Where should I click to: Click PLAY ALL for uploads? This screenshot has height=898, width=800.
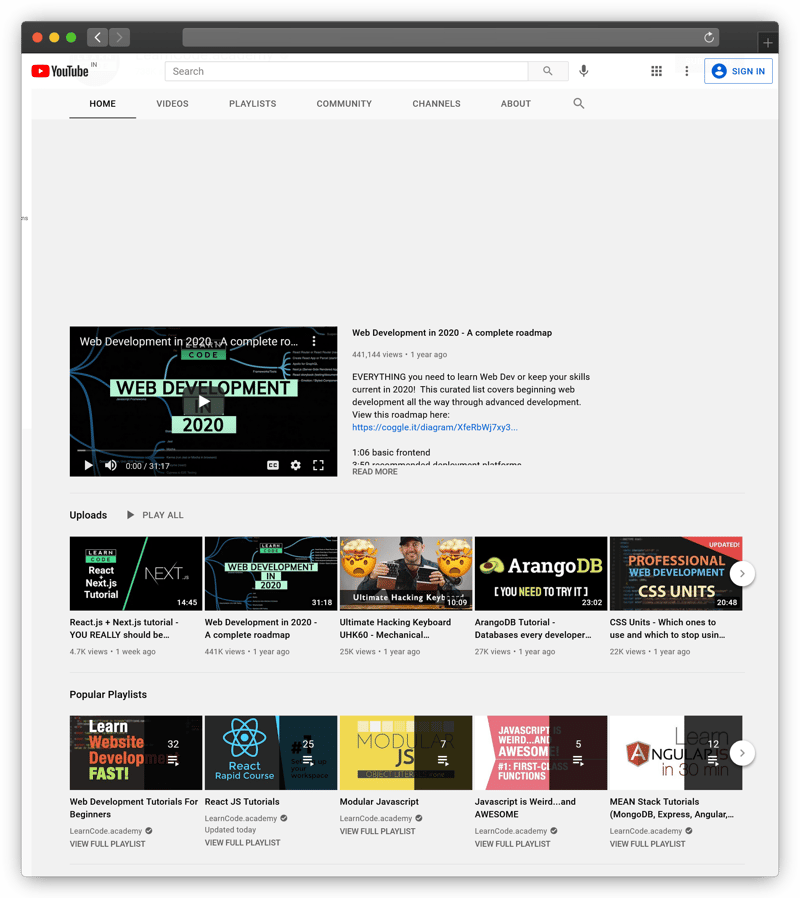pos(163,515)
